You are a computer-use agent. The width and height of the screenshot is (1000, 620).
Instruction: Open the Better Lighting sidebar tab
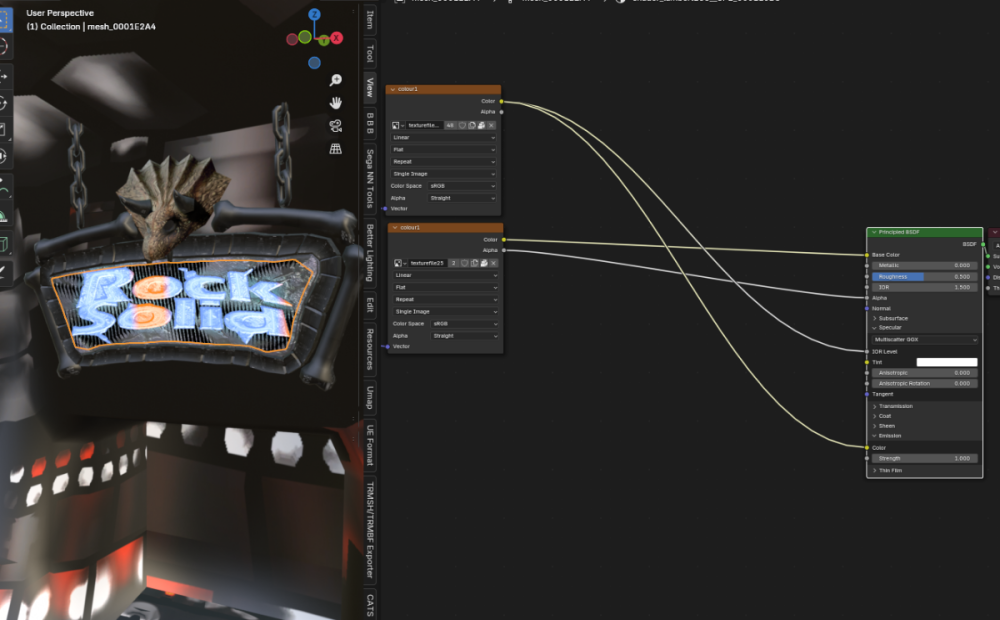(369, 253)
